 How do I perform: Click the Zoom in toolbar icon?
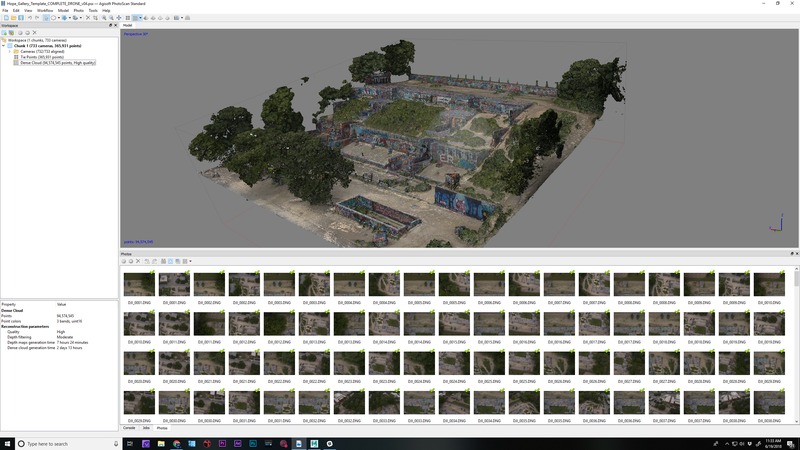pyautogui.click(x=106, y=18)
